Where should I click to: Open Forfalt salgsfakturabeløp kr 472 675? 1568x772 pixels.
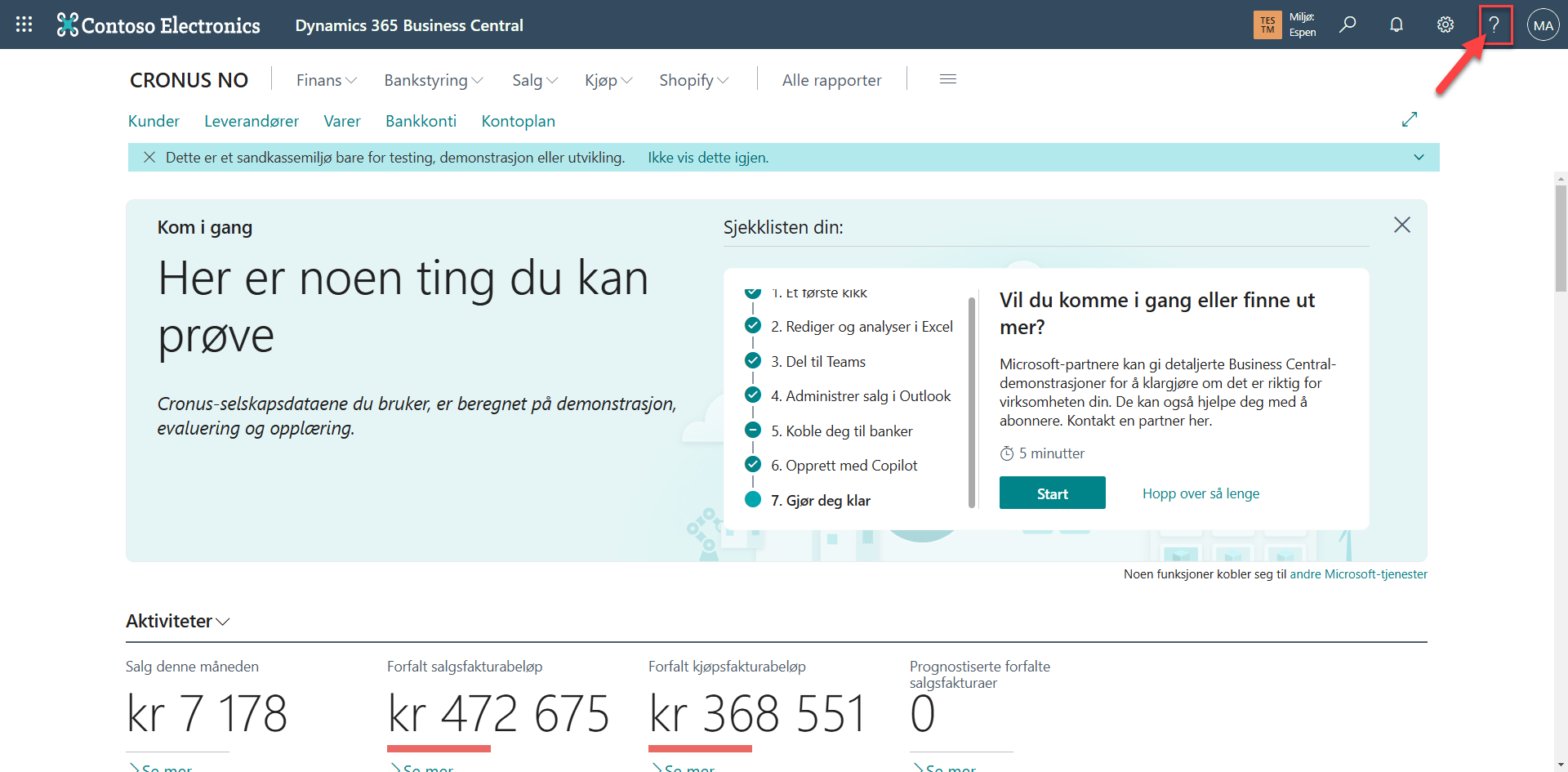pyautogui.click(x=498, y=713)
